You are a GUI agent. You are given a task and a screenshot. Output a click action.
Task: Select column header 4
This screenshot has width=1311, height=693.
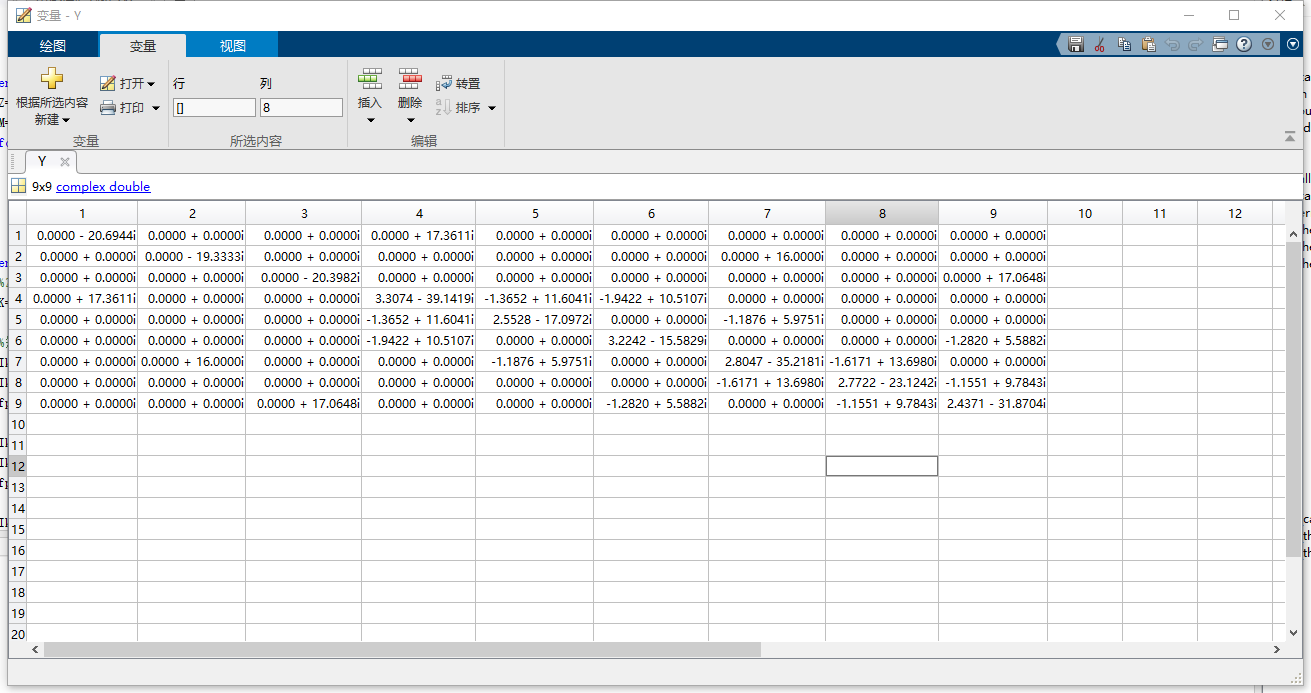point(419,213)
